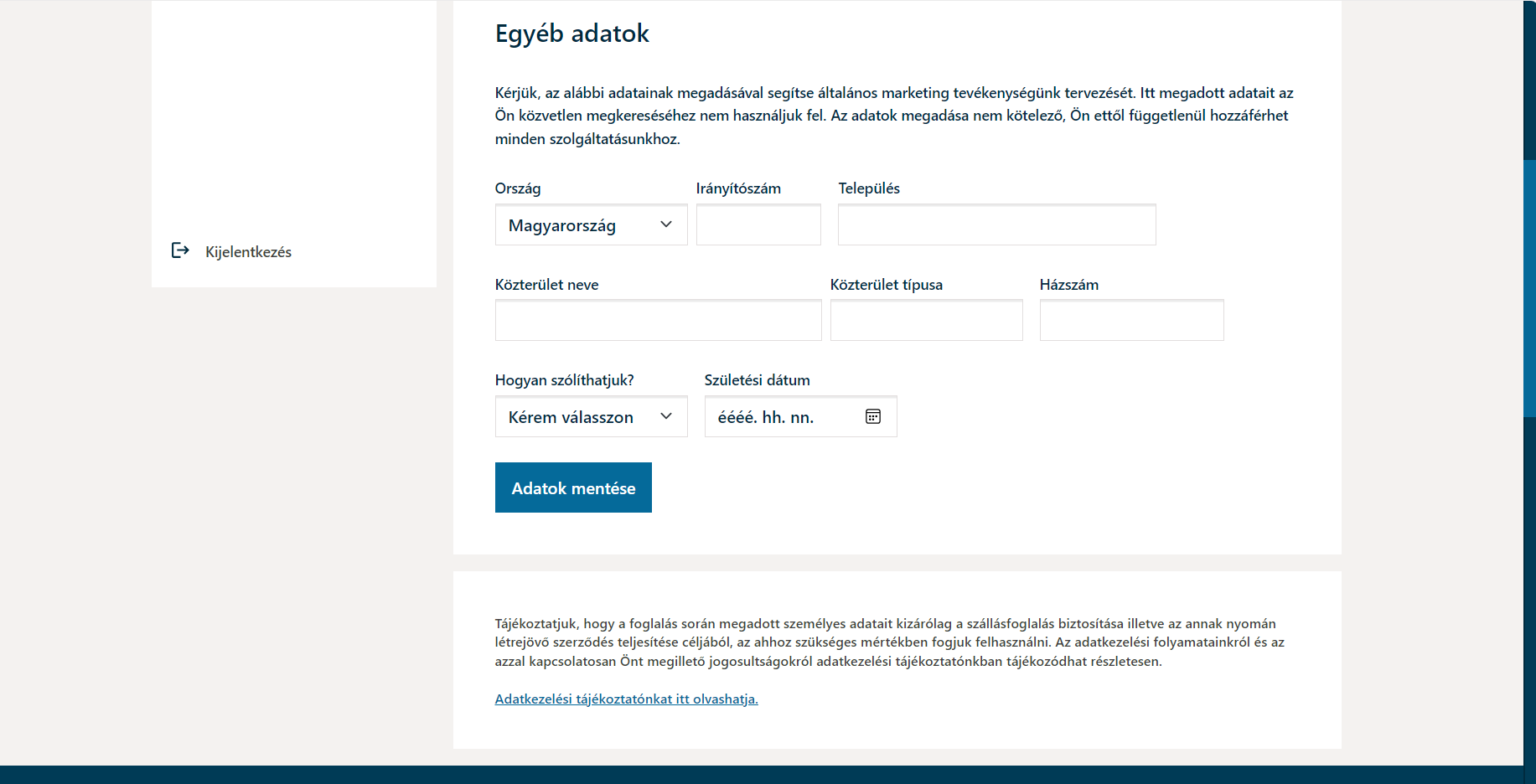The height and width of the screenshot is (784, 1536).
Task: Focus the Irányítószám input field
Action: [758, 224]
